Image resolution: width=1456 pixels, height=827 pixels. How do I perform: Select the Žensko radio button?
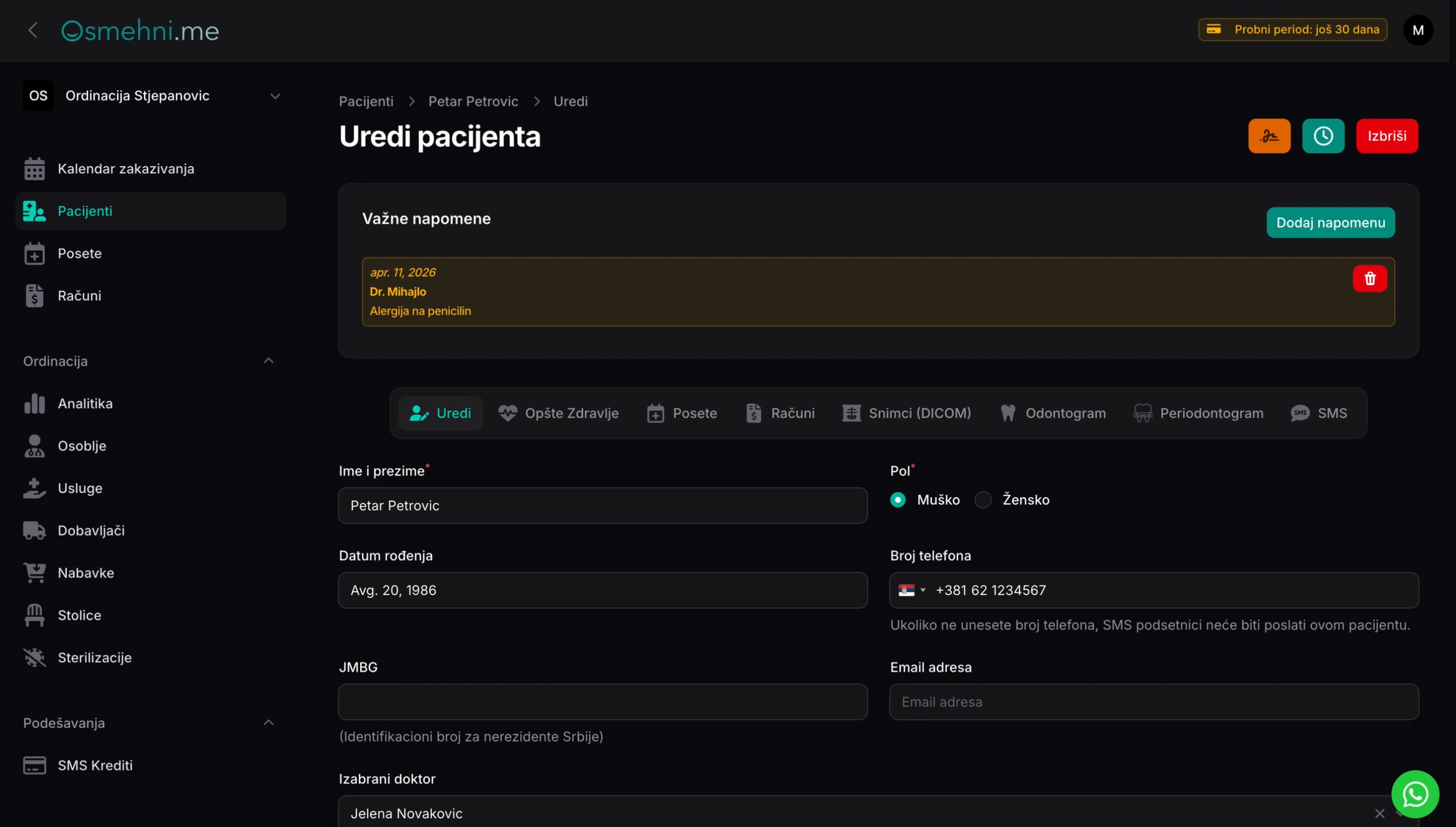click(x=983, y=500)
